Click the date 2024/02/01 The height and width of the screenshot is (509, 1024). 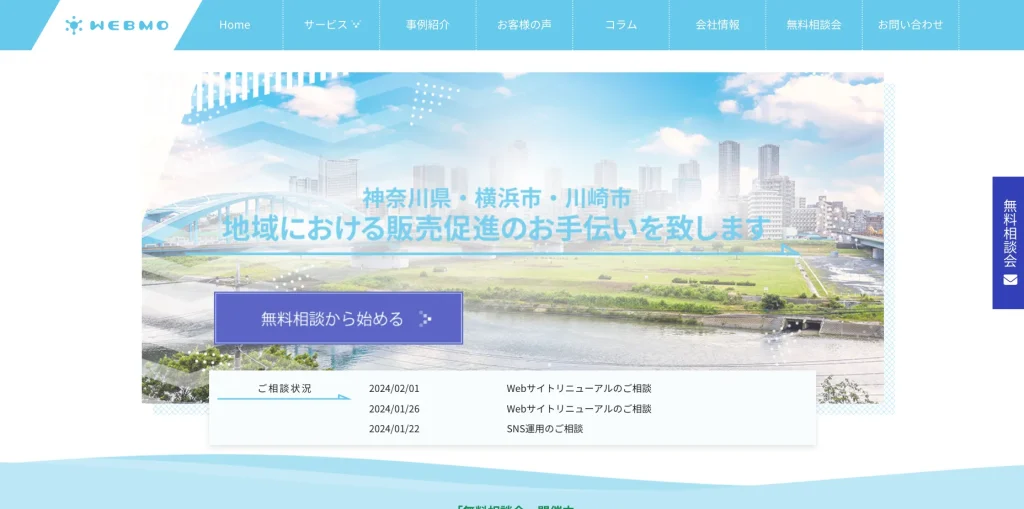(x=394, y=388)
